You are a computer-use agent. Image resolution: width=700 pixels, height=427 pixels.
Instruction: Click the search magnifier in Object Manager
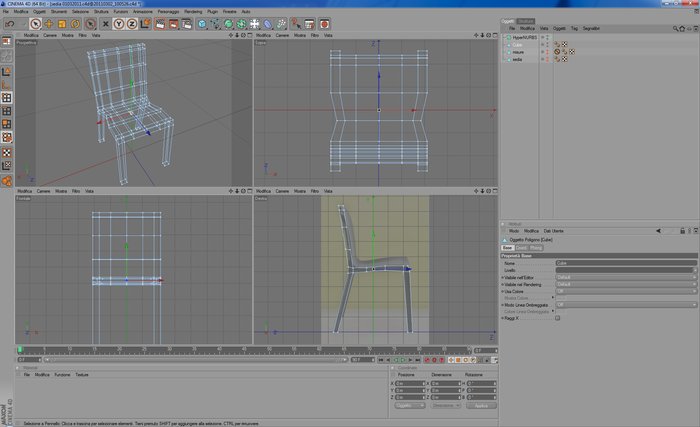pos(675,29)
